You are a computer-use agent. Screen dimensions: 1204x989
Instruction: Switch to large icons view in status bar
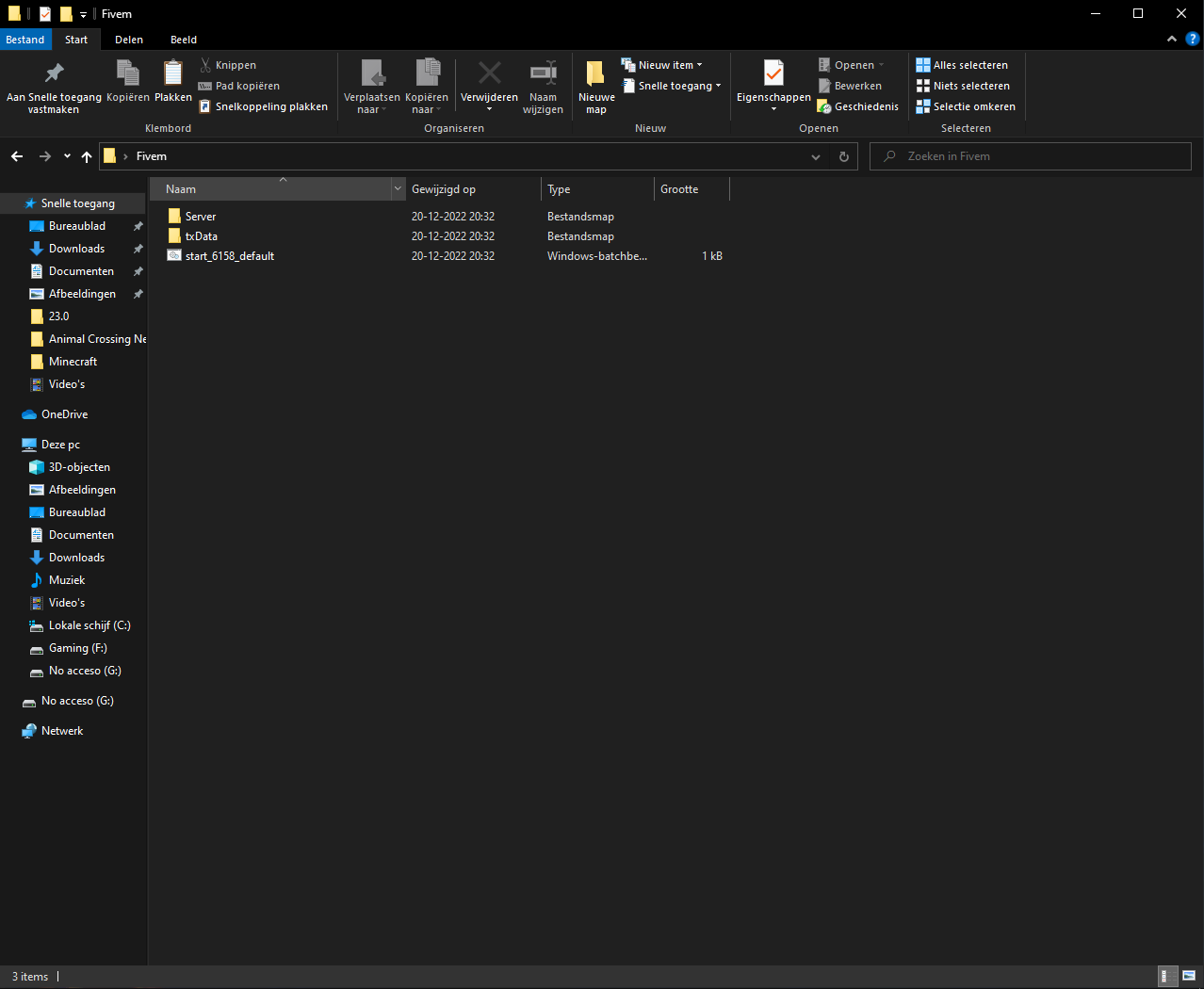pyautogui.click(x=1189, y=977)
